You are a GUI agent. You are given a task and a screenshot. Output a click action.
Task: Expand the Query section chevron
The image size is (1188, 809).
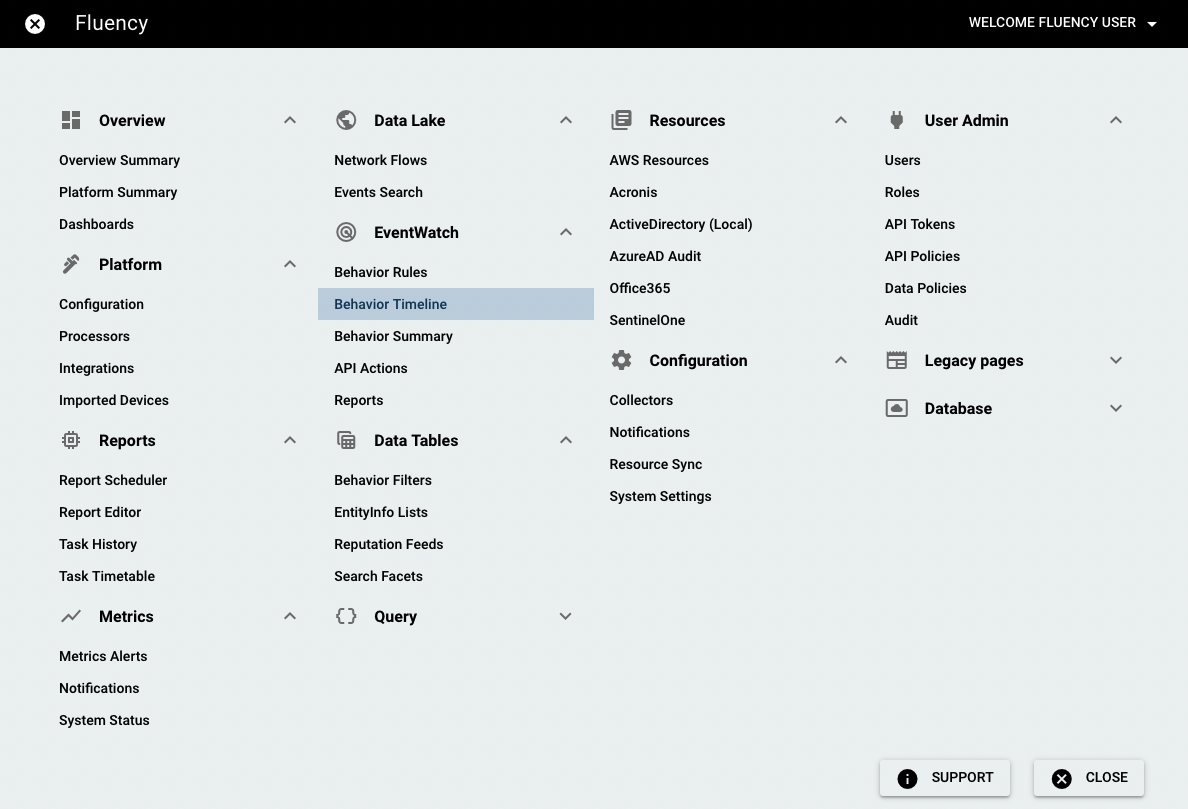(x=566, y=616)
